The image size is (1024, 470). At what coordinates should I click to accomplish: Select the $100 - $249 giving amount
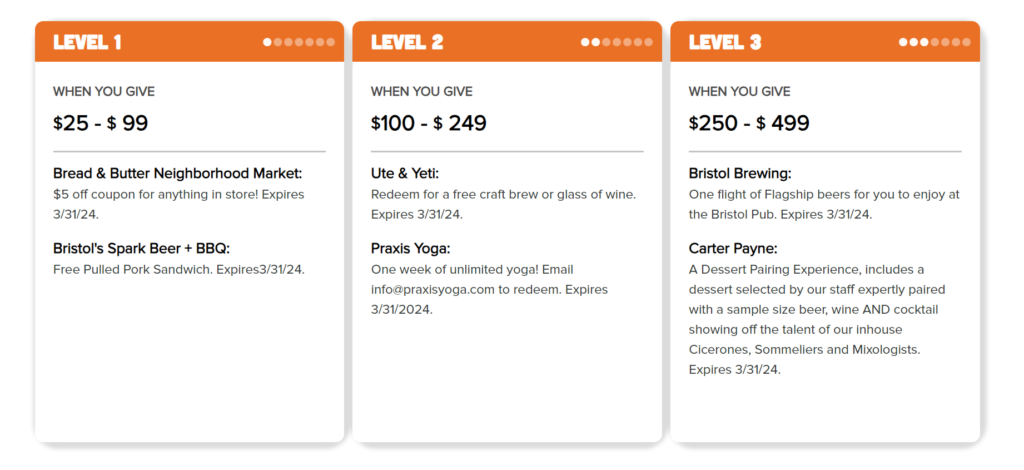tap(428, 123)
